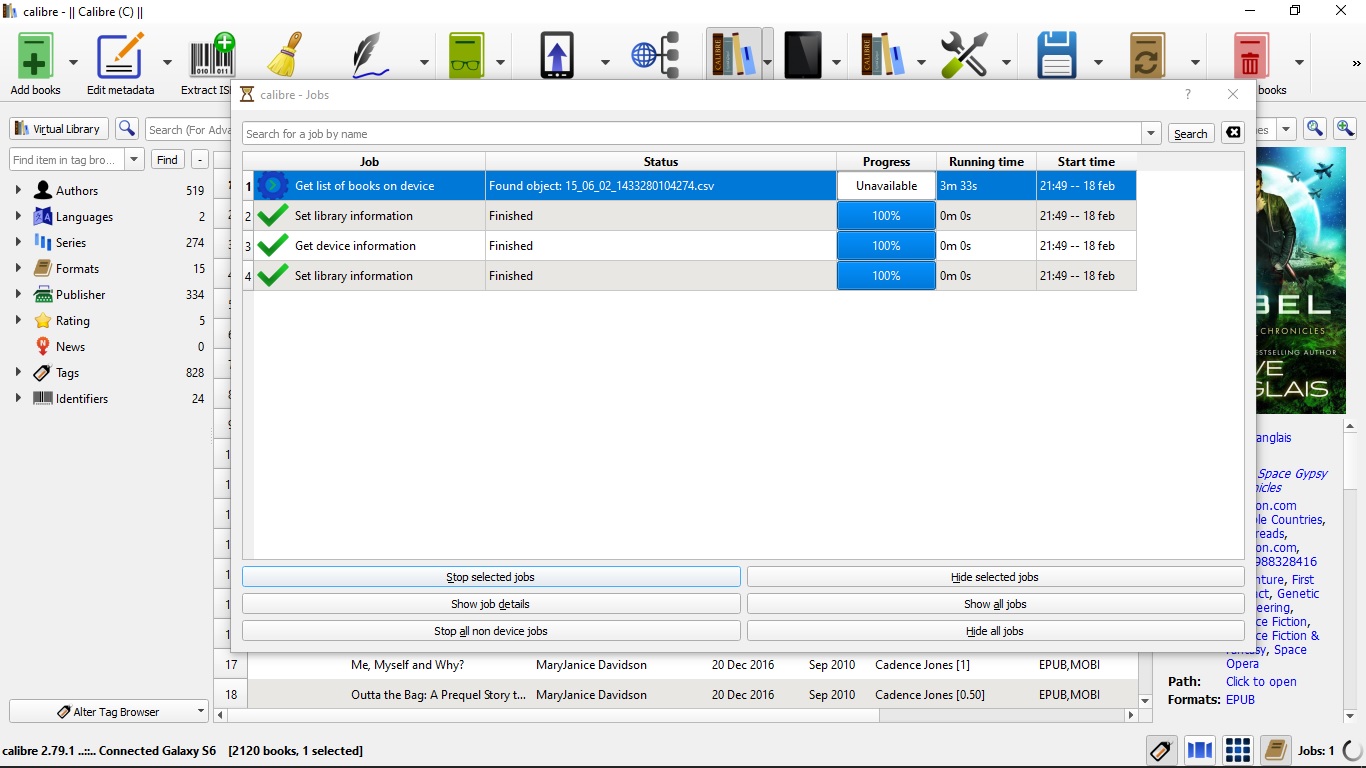
Task: Sort jobs by Running time column header
Action: (986, 162)
